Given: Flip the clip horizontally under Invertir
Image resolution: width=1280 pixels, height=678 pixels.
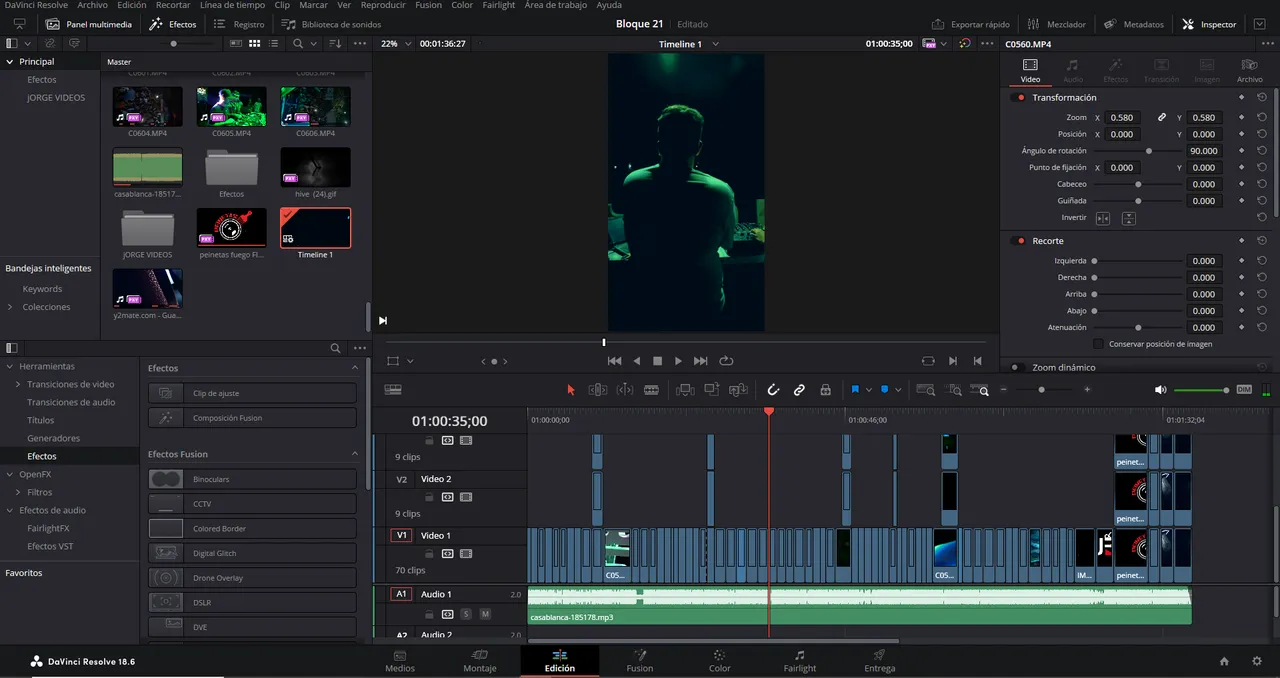Looking at the screenshot, I should [1103, 218].
